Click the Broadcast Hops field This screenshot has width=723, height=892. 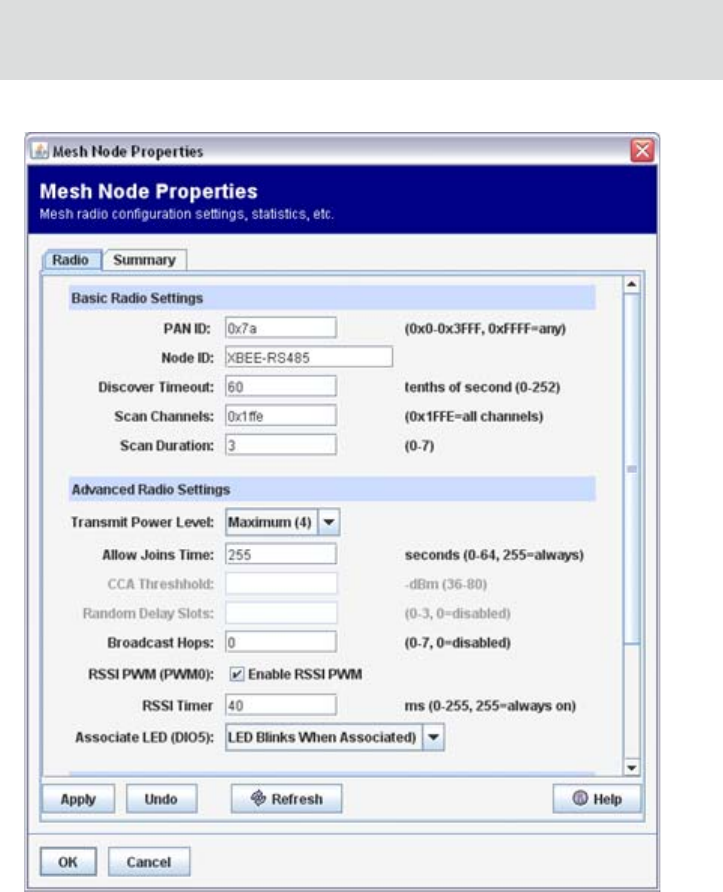(x=280, y=642)
